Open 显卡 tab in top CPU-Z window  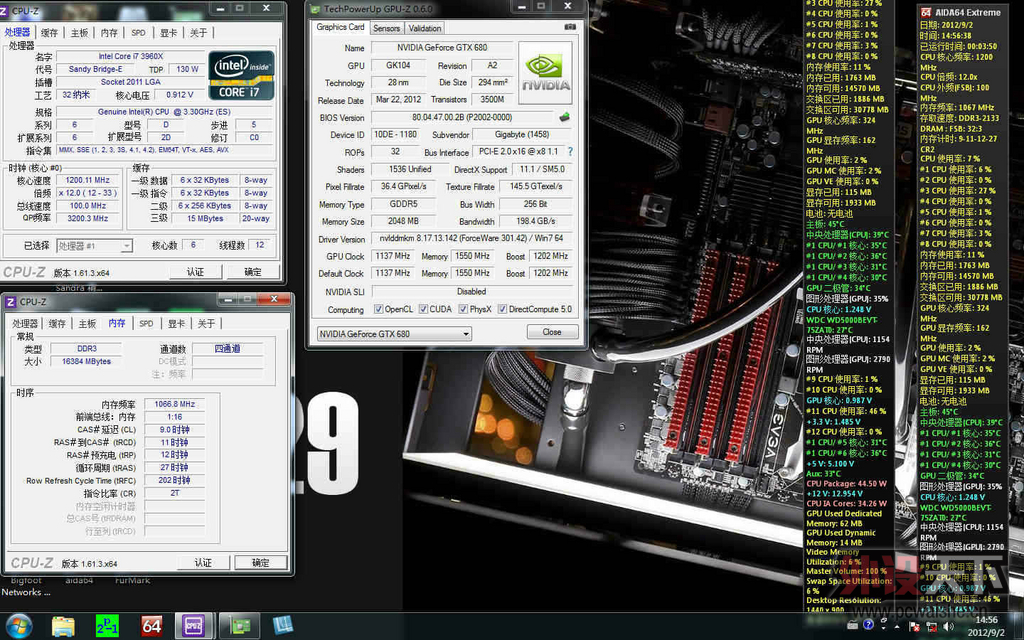[x=168, y=33]
